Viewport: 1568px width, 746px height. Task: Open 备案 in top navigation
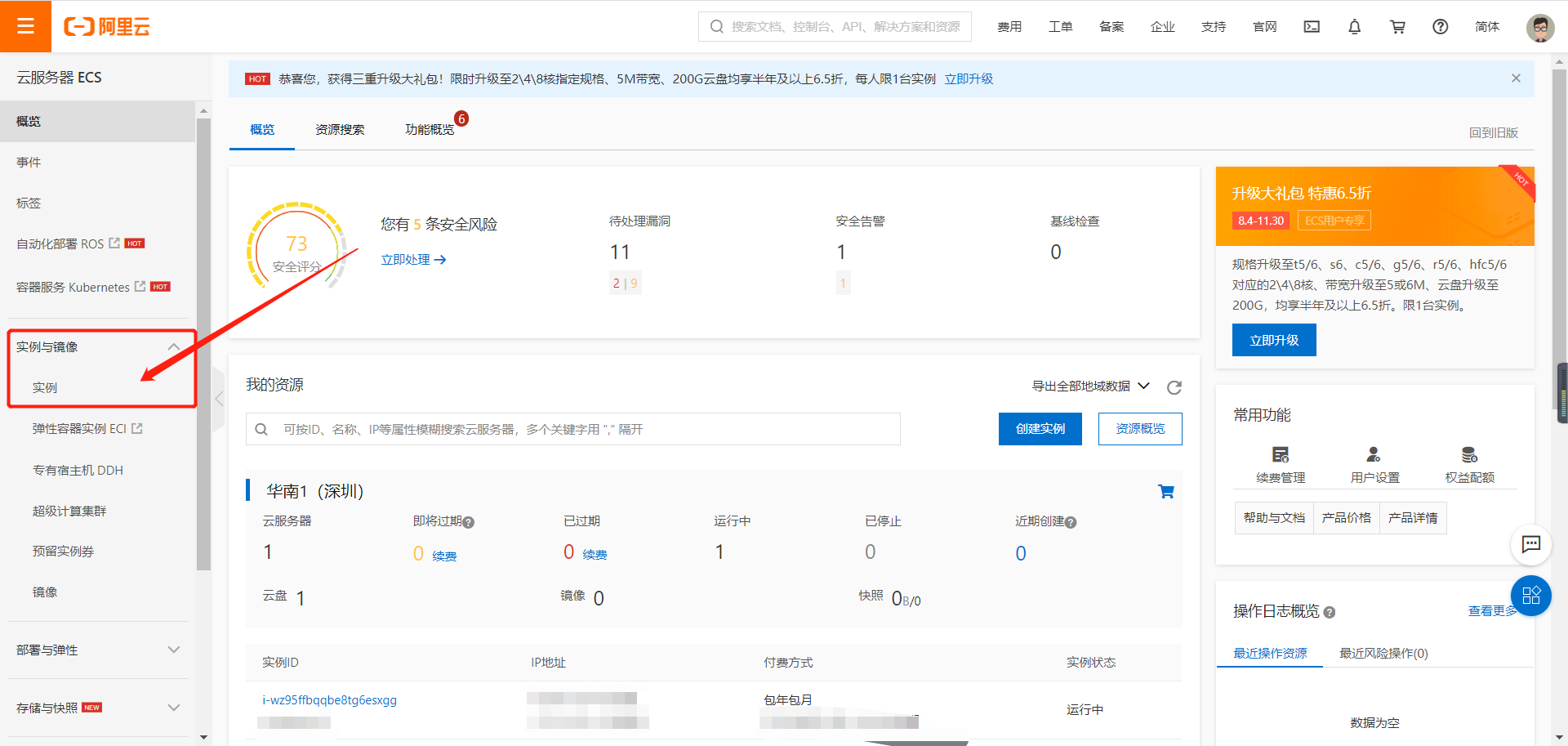[1111, 27]
